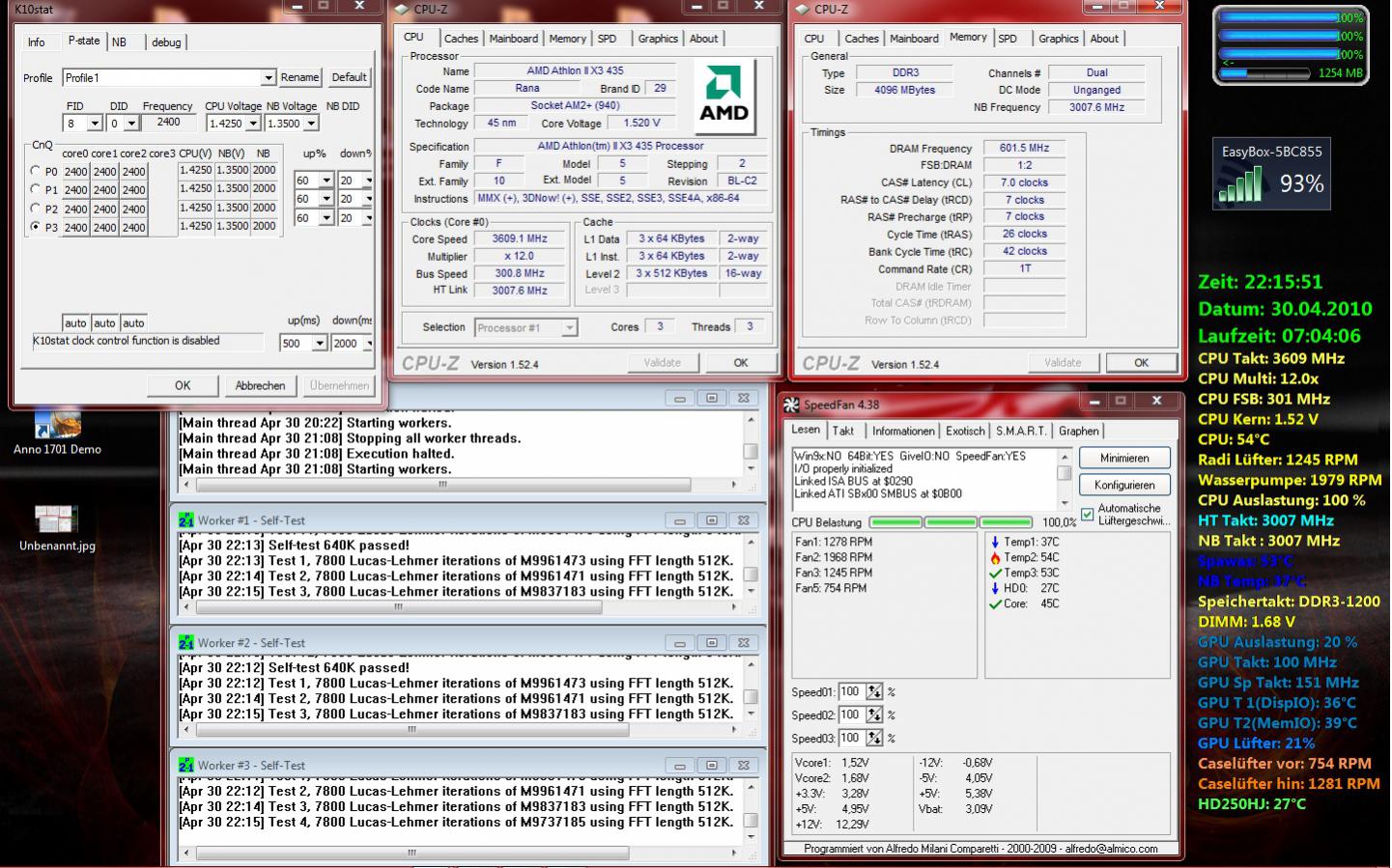Adjust the Speed01 stepper in SpeedFan
Viewport: 1392px width, 868px height.
click(874, 692)
